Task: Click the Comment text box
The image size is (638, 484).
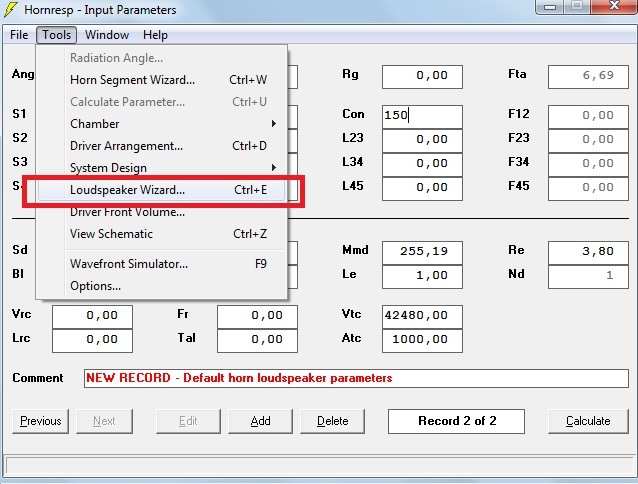Action: 356,378
